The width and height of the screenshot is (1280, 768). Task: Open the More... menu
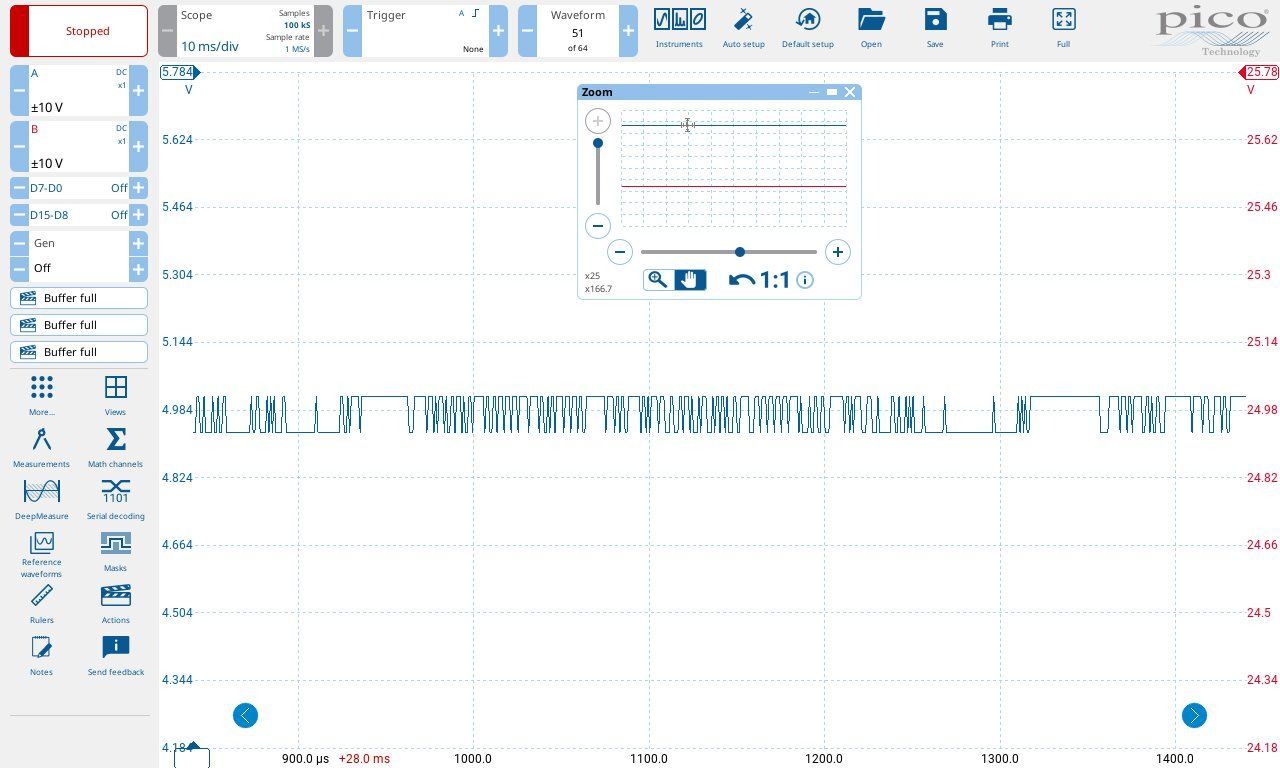[x=41, y=394]
